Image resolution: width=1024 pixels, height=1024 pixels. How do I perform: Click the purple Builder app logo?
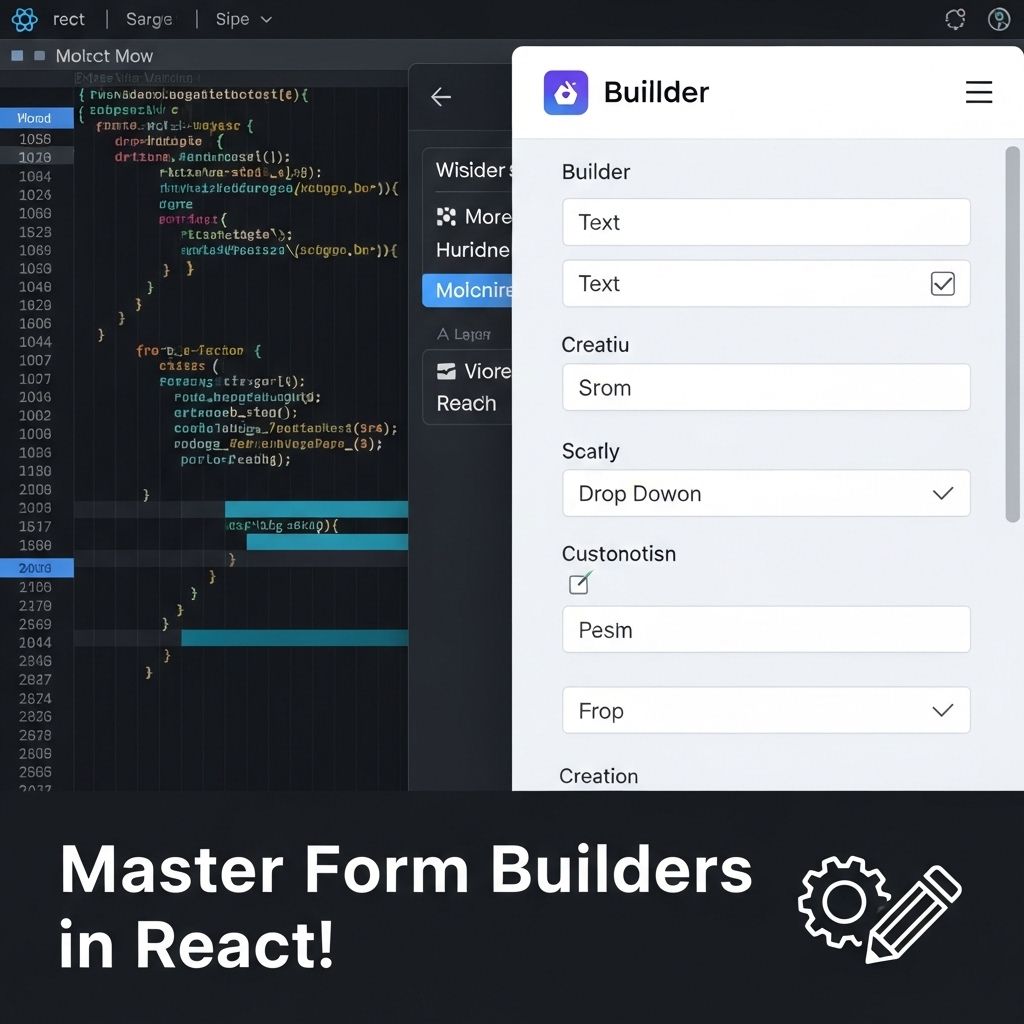pyautogui.click(x=565, y=93)
